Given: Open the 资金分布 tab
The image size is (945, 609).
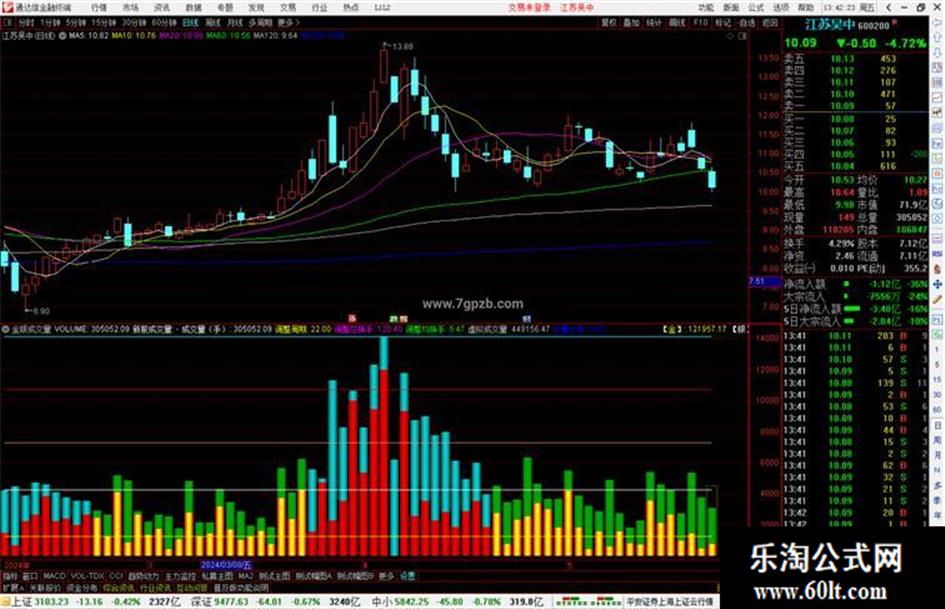Looking at the screenshot, I should click(x=82, y=587).
